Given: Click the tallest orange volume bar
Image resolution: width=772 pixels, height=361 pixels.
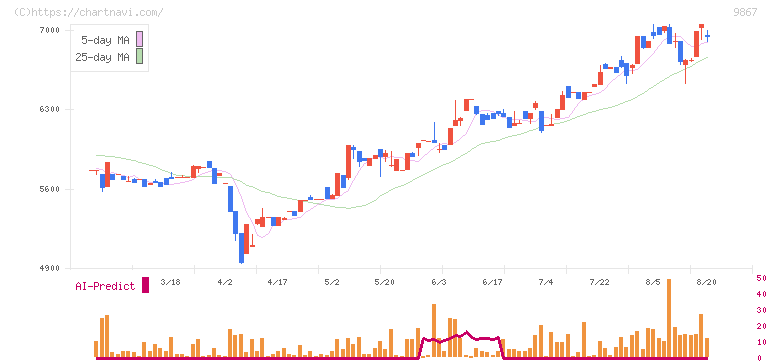Looking at the screenshot, I should coord(669,318).
